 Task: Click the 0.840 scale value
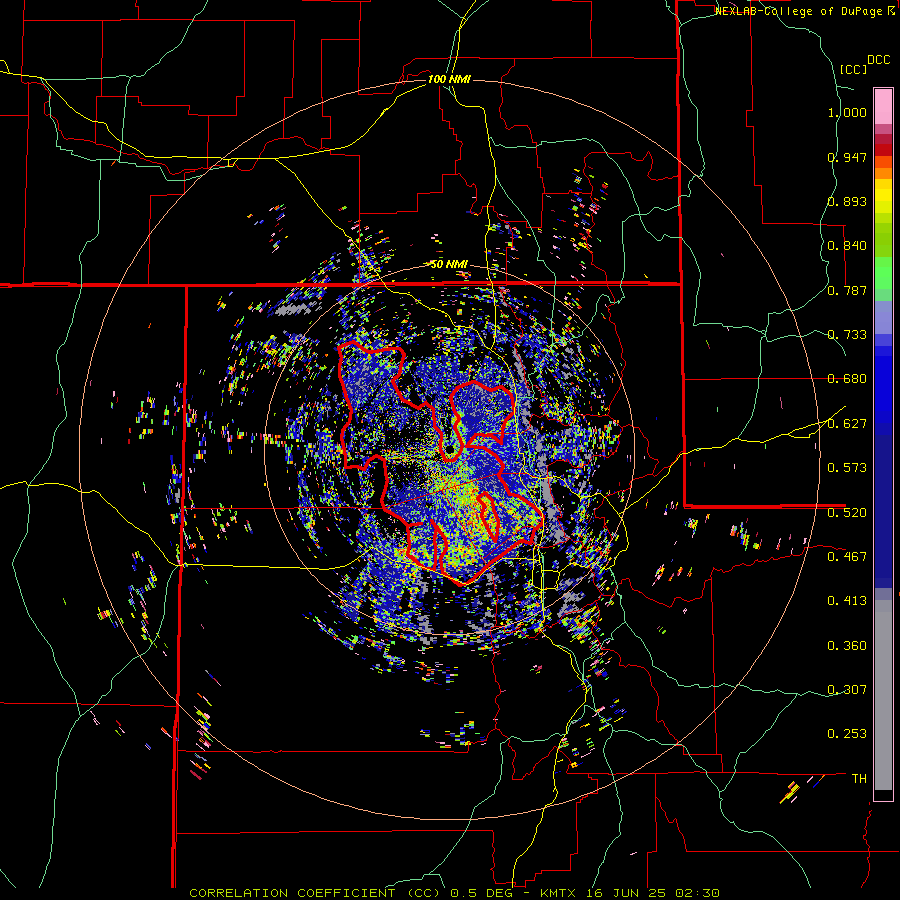(x=847, y=246)
